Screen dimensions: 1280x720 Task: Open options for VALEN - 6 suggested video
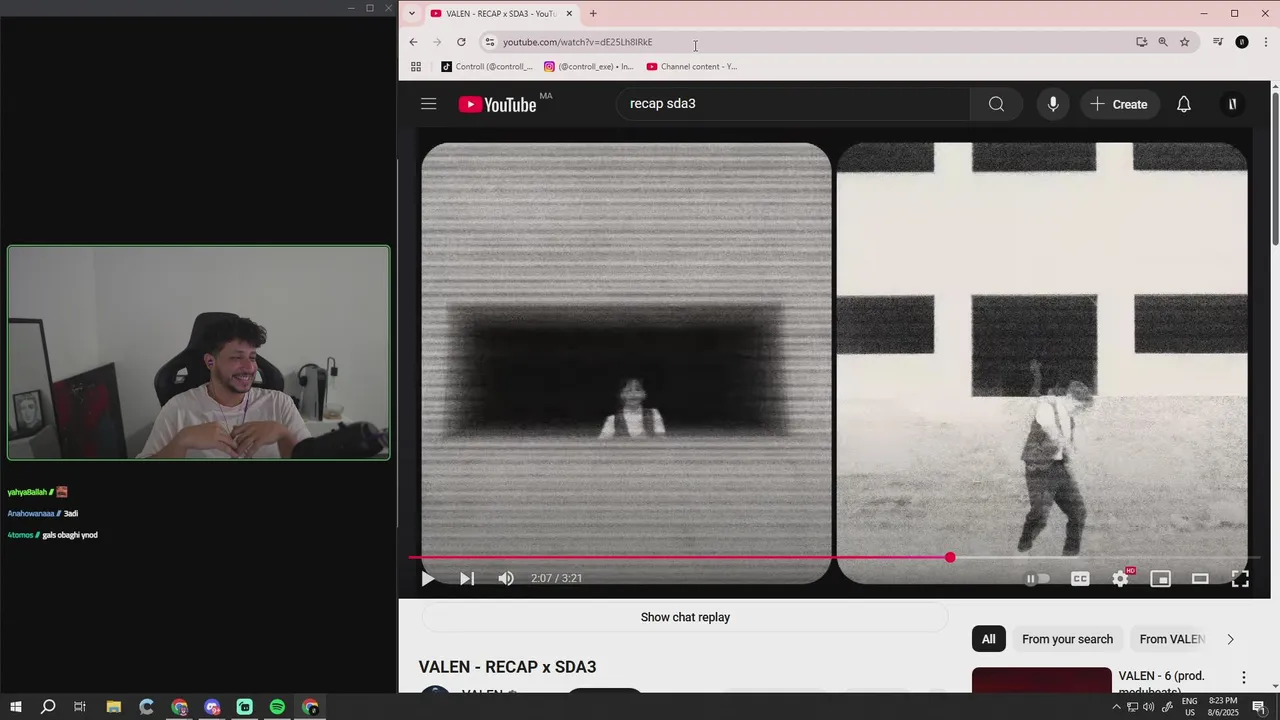click(1244, 678)
